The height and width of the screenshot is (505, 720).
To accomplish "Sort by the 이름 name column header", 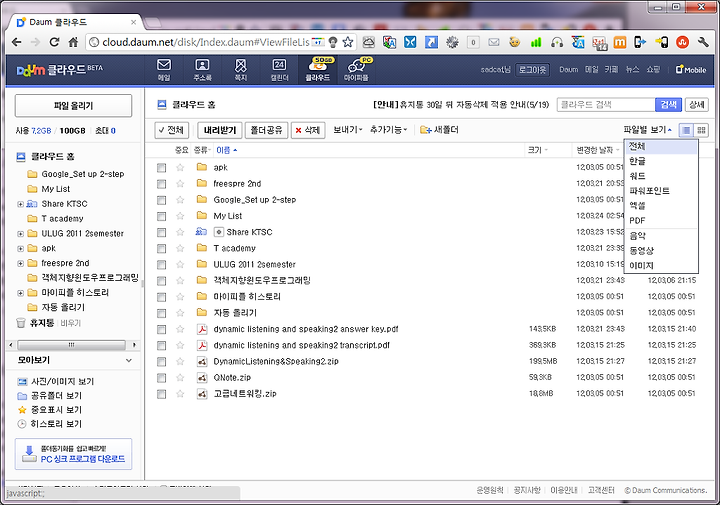I will click(227, 150).
